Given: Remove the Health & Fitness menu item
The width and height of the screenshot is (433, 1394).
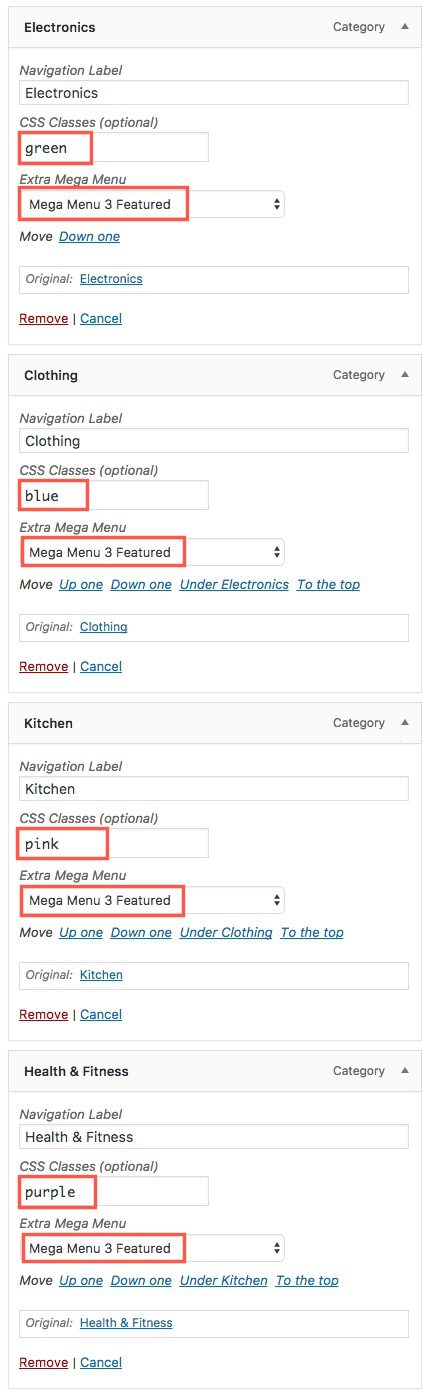Looking at the screenshot, I should click(43, 1363).
